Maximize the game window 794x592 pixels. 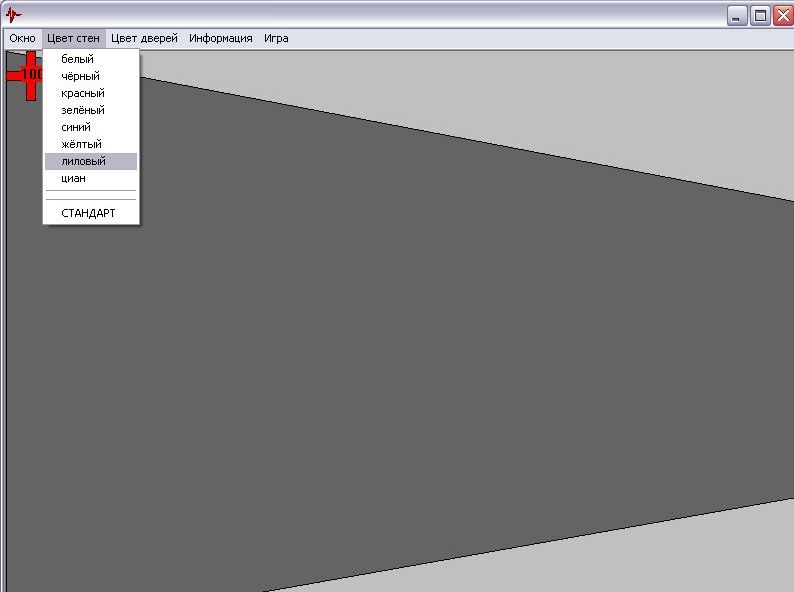(760, 15)
